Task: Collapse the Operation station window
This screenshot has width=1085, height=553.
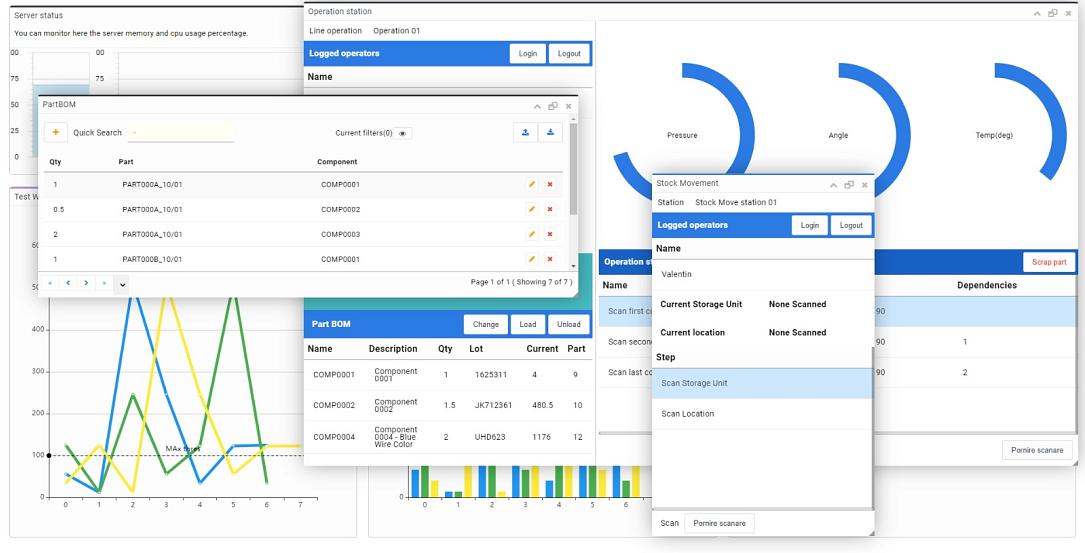Action: click(1036, 12)
